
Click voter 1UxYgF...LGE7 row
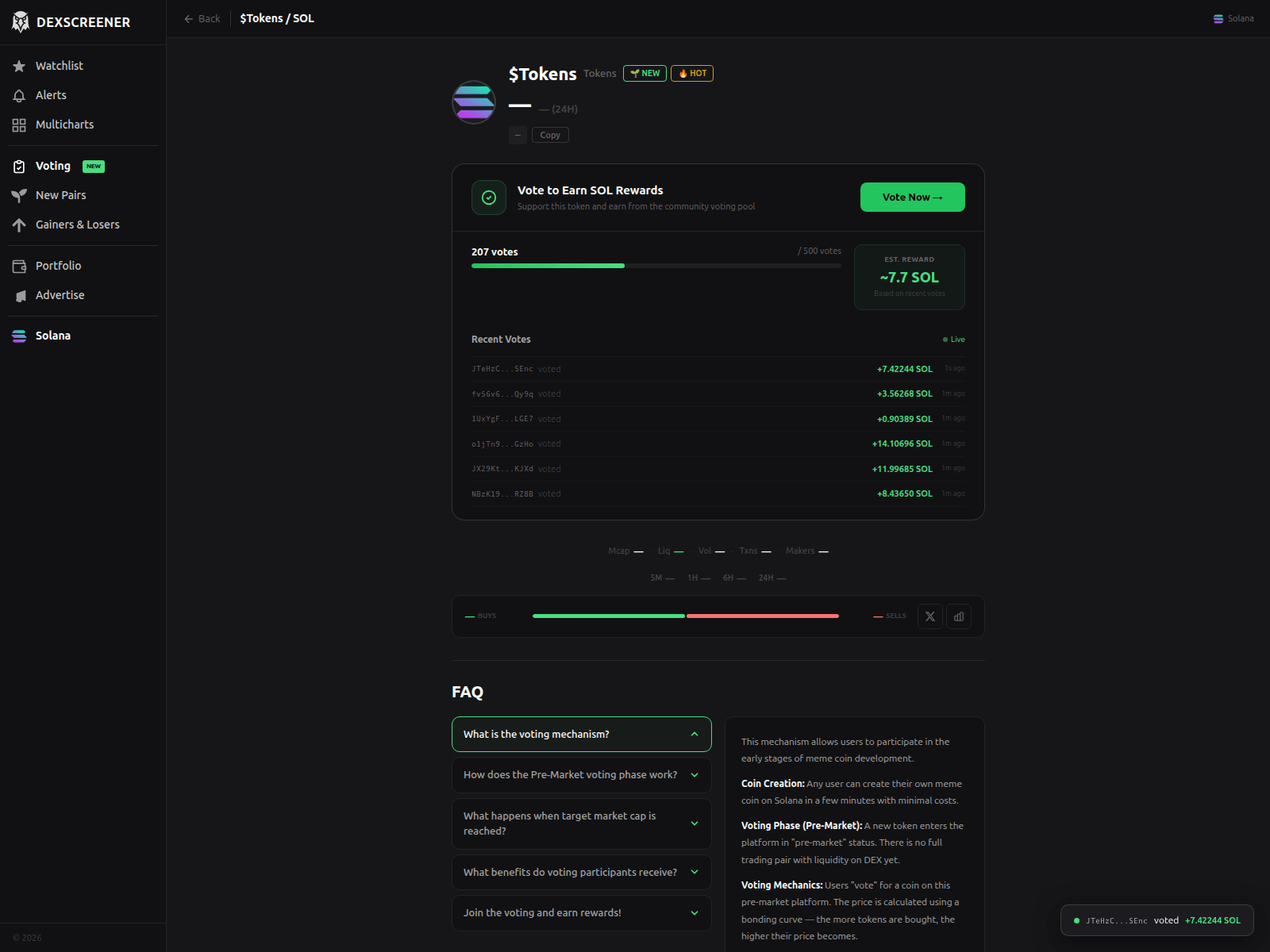(x=718, y=419)
